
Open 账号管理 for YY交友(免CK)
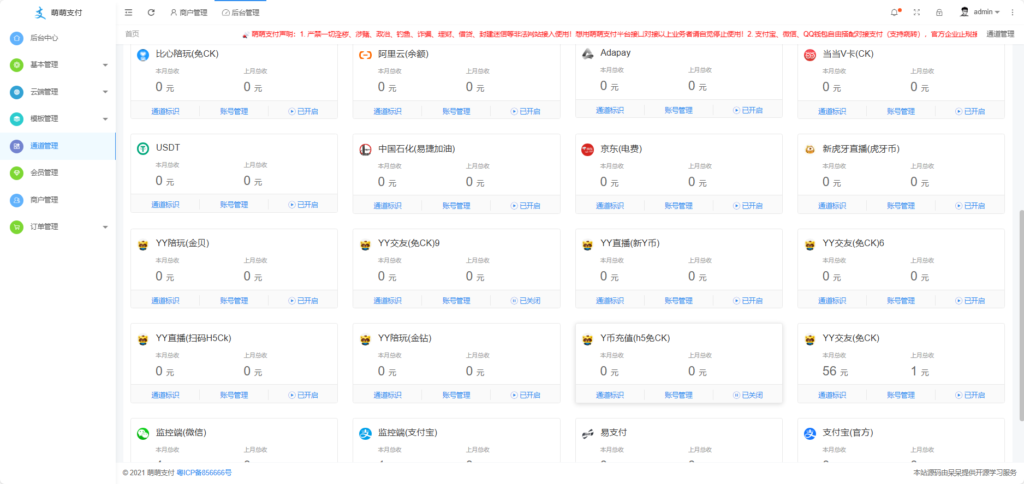click(901, 395)
